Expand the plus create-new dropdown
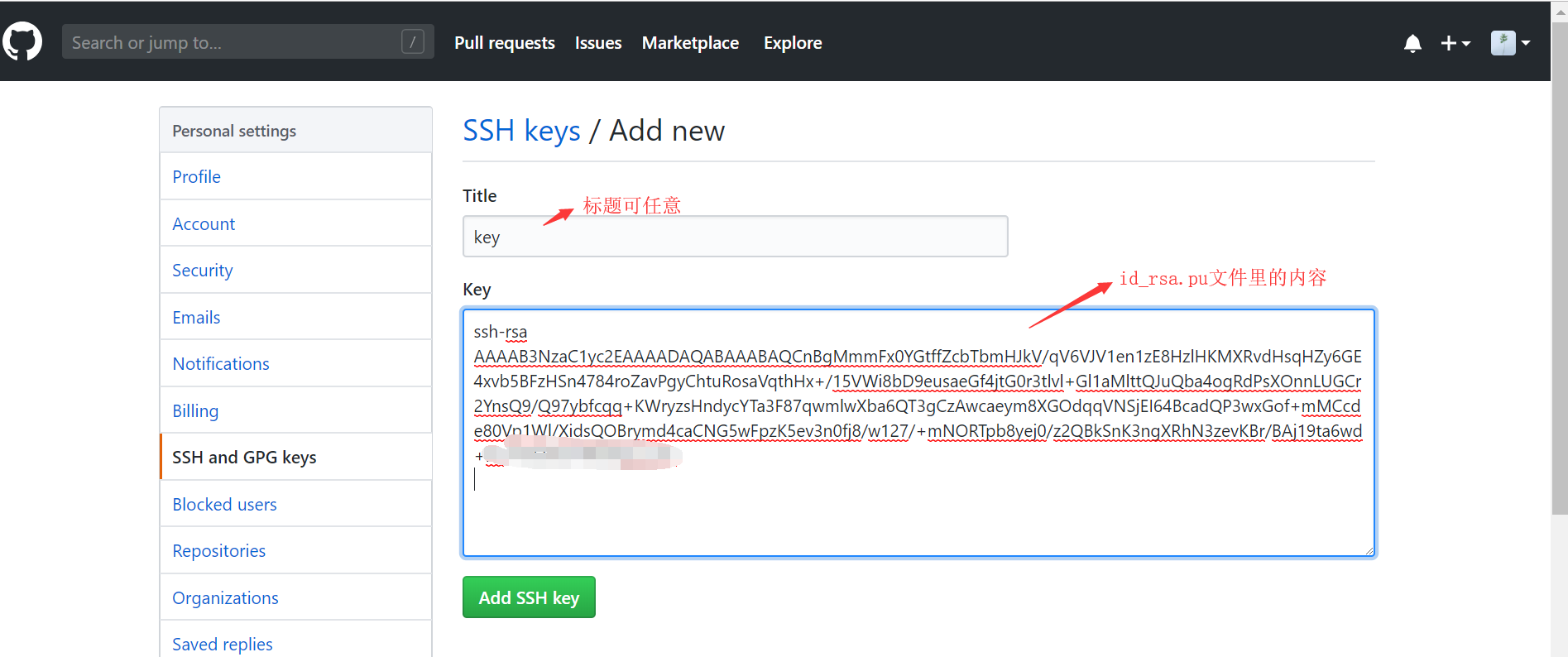Screen dimensions: 1568x657 1455,43
